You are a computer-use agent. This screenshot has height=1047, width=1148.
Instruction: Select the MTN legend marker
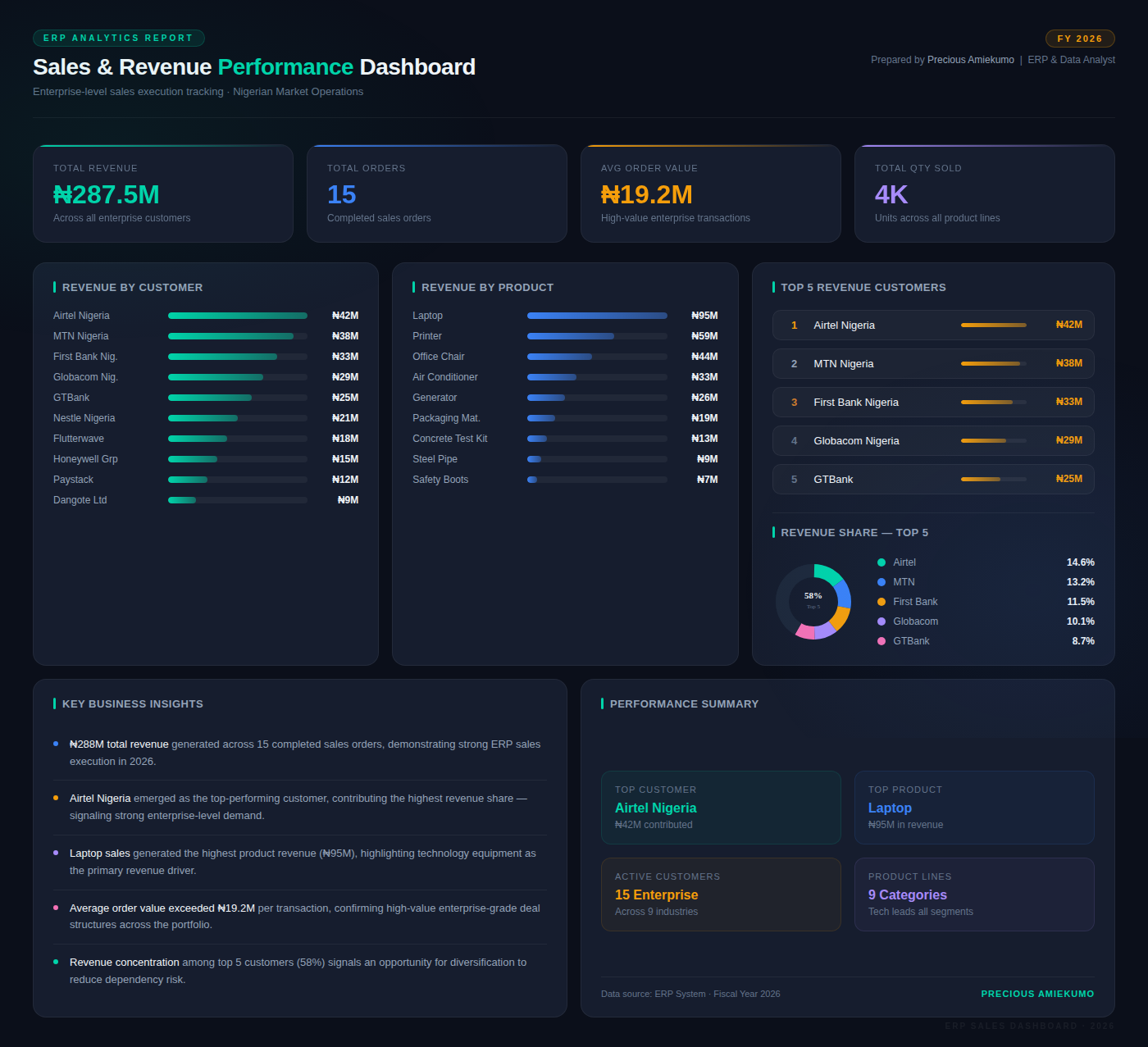881,582
